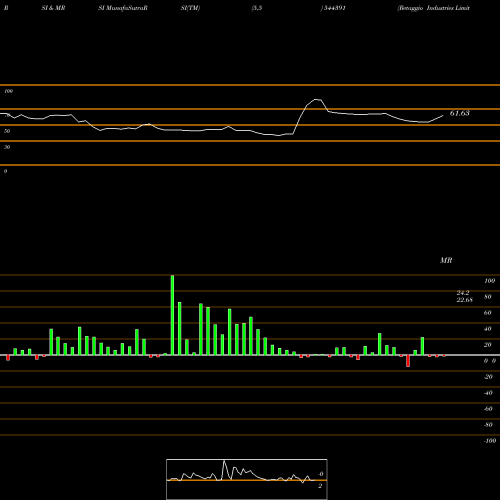Click the 80 axis label on MR panel
The height and width of the screenshot is (500, 500).
[x=488, y=297]
